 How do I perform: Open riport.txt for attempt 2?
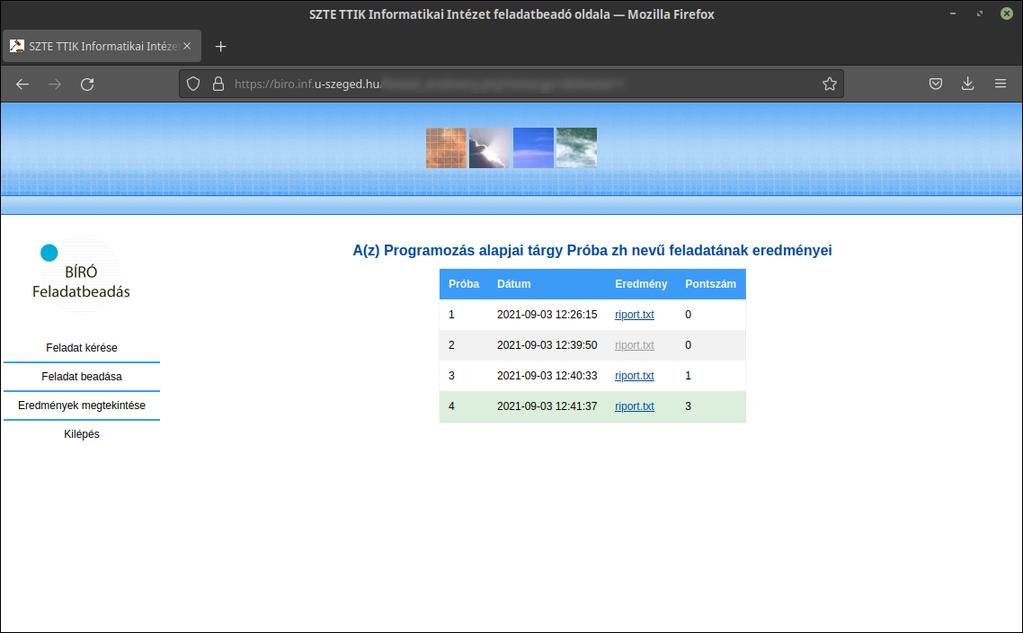click(634, 345)
